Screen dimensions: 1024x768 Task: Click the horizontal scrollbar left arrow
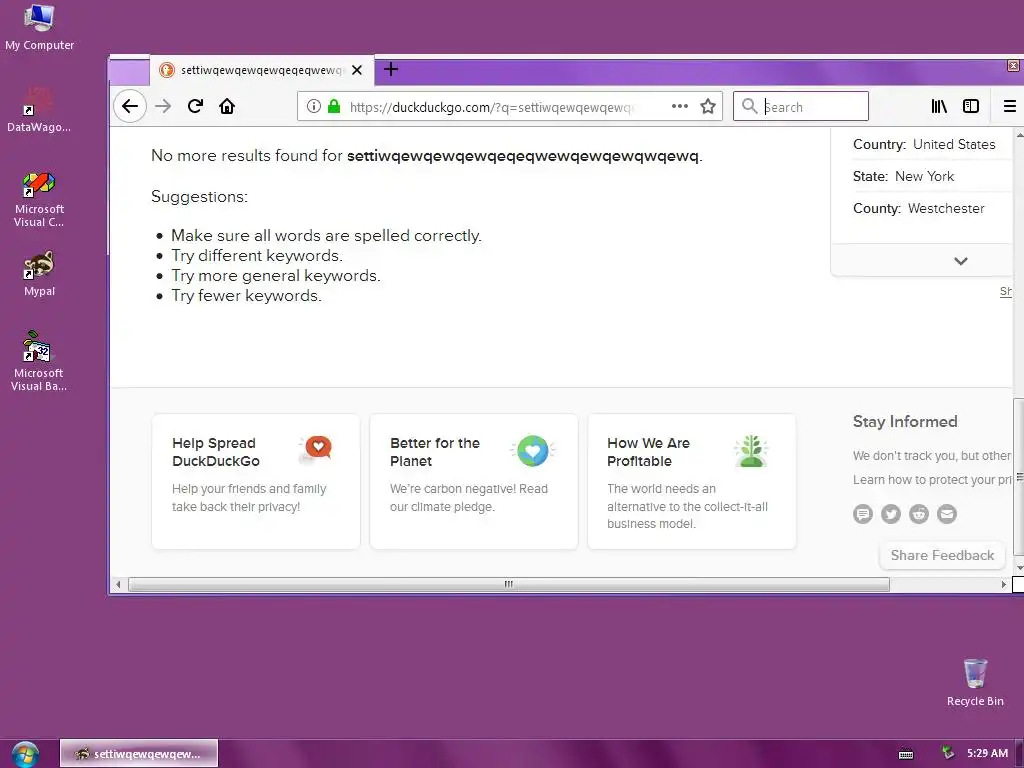(x=118, y=584)
